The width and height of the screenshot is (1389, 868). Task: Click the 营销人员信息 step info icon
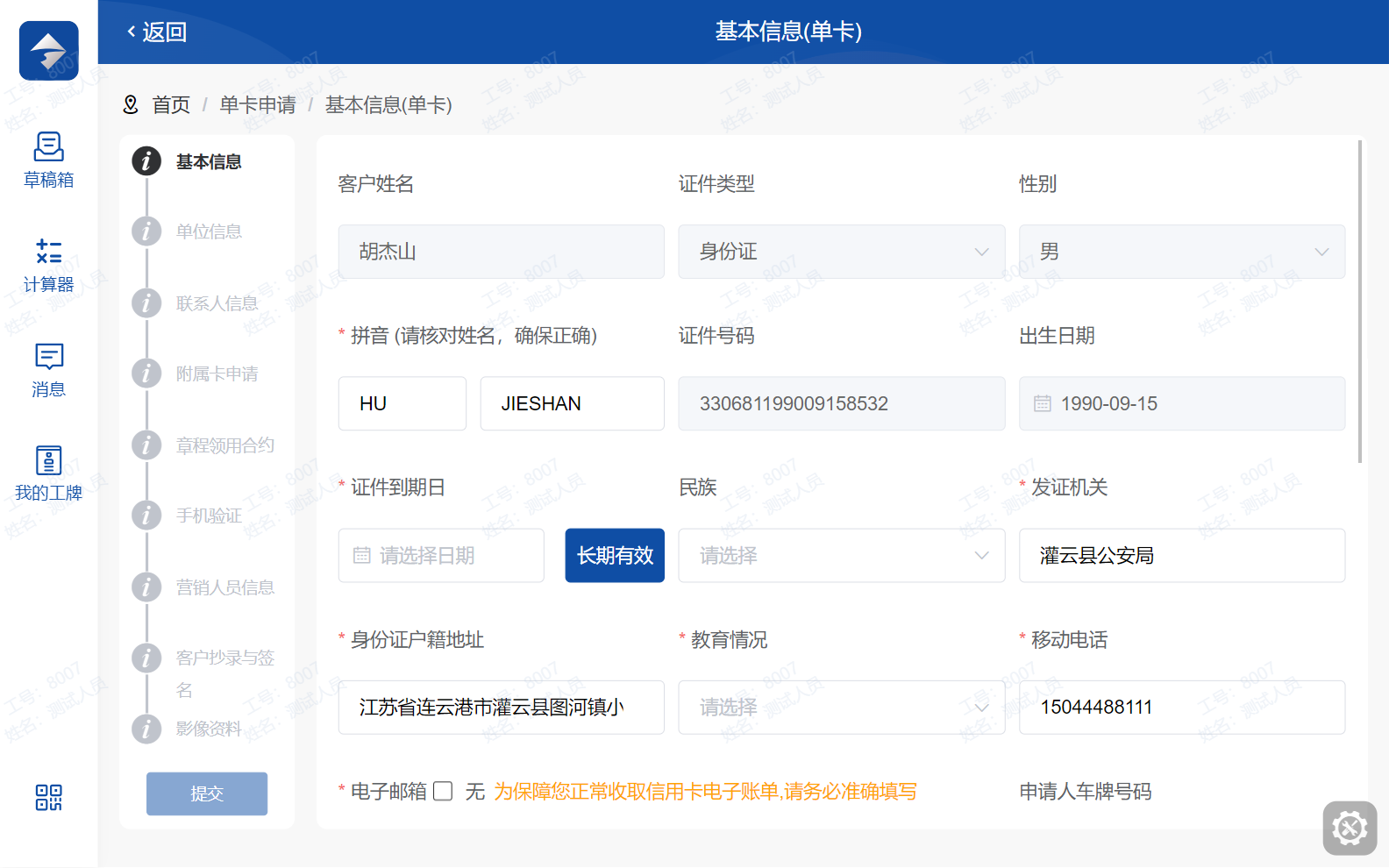(x=146, y=587)
